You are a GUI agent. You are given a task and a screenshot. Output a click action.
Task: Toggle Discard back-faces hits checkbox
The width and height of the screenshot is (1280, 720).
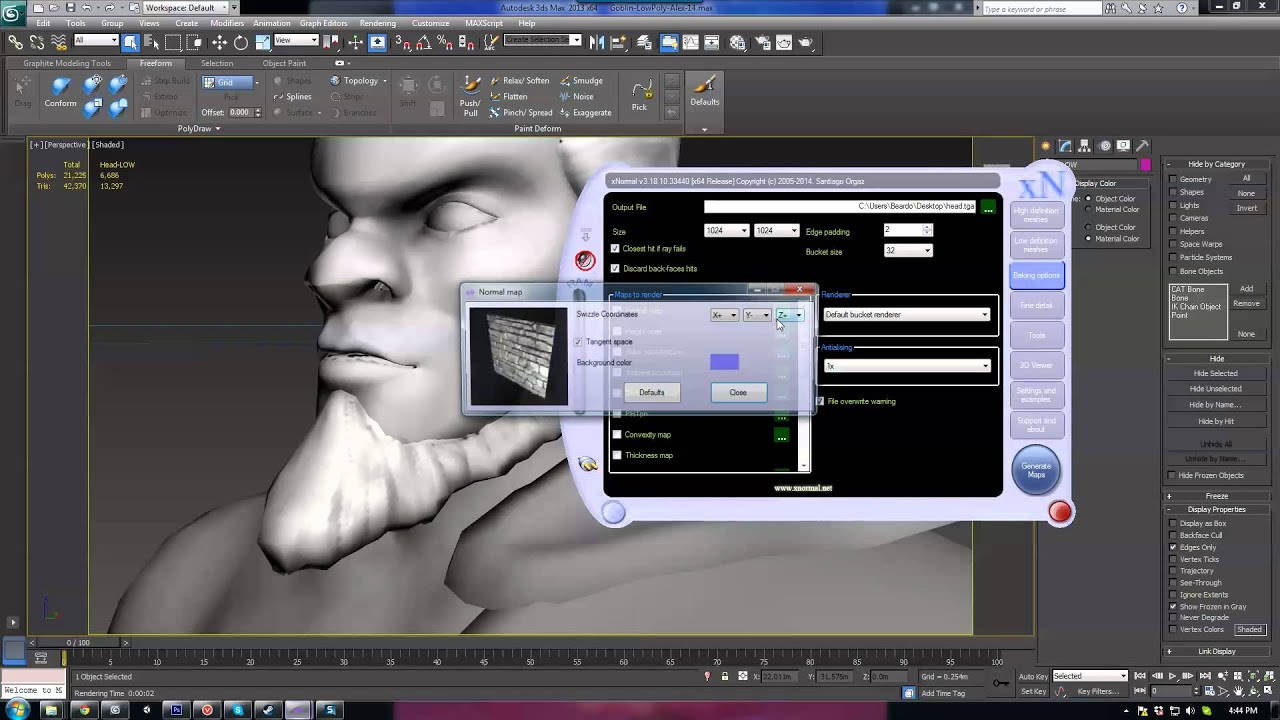click(615, 269)
